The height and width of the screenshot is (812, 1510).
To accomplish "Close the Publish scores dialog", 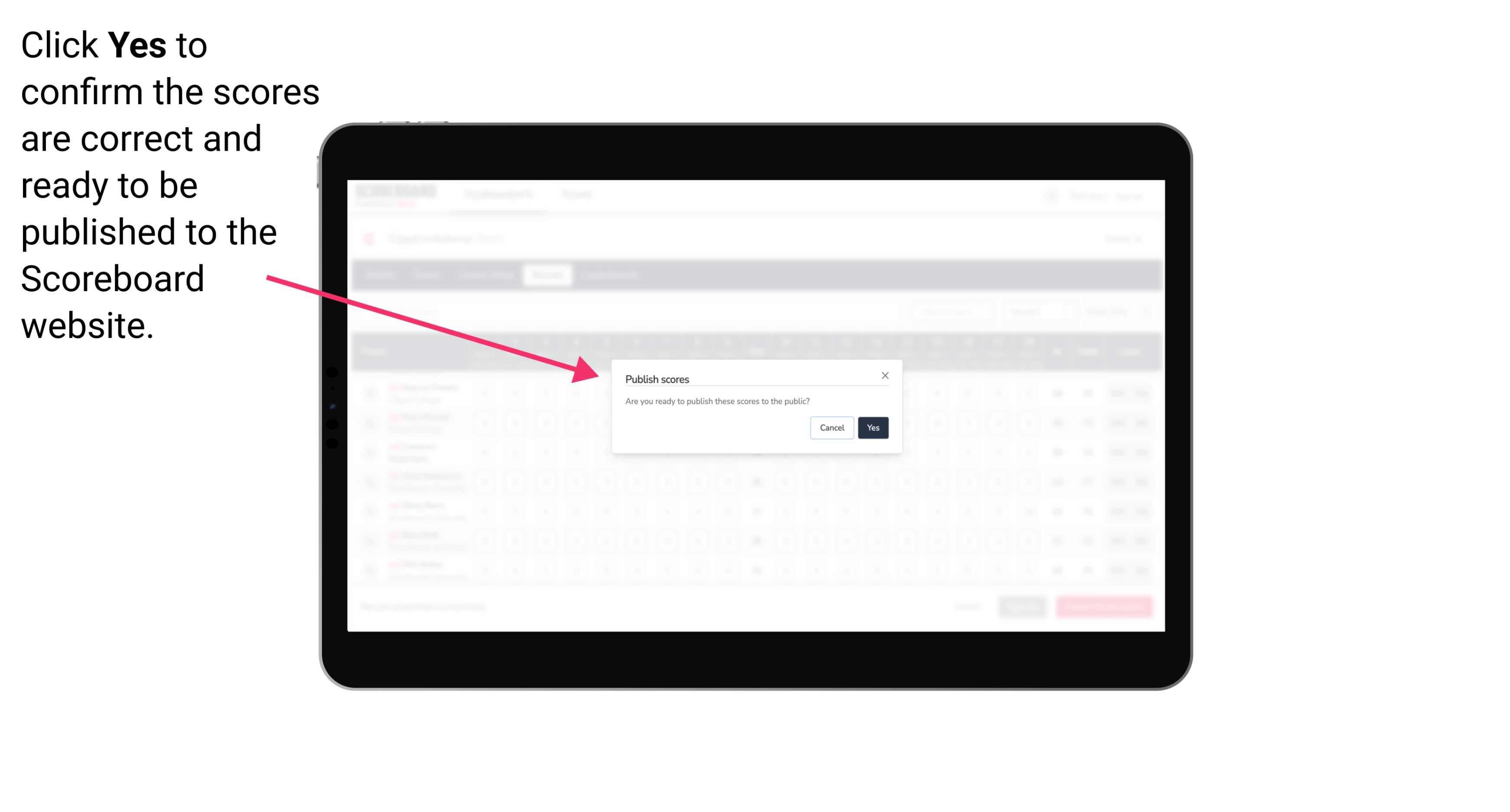I will pos(885,375).
